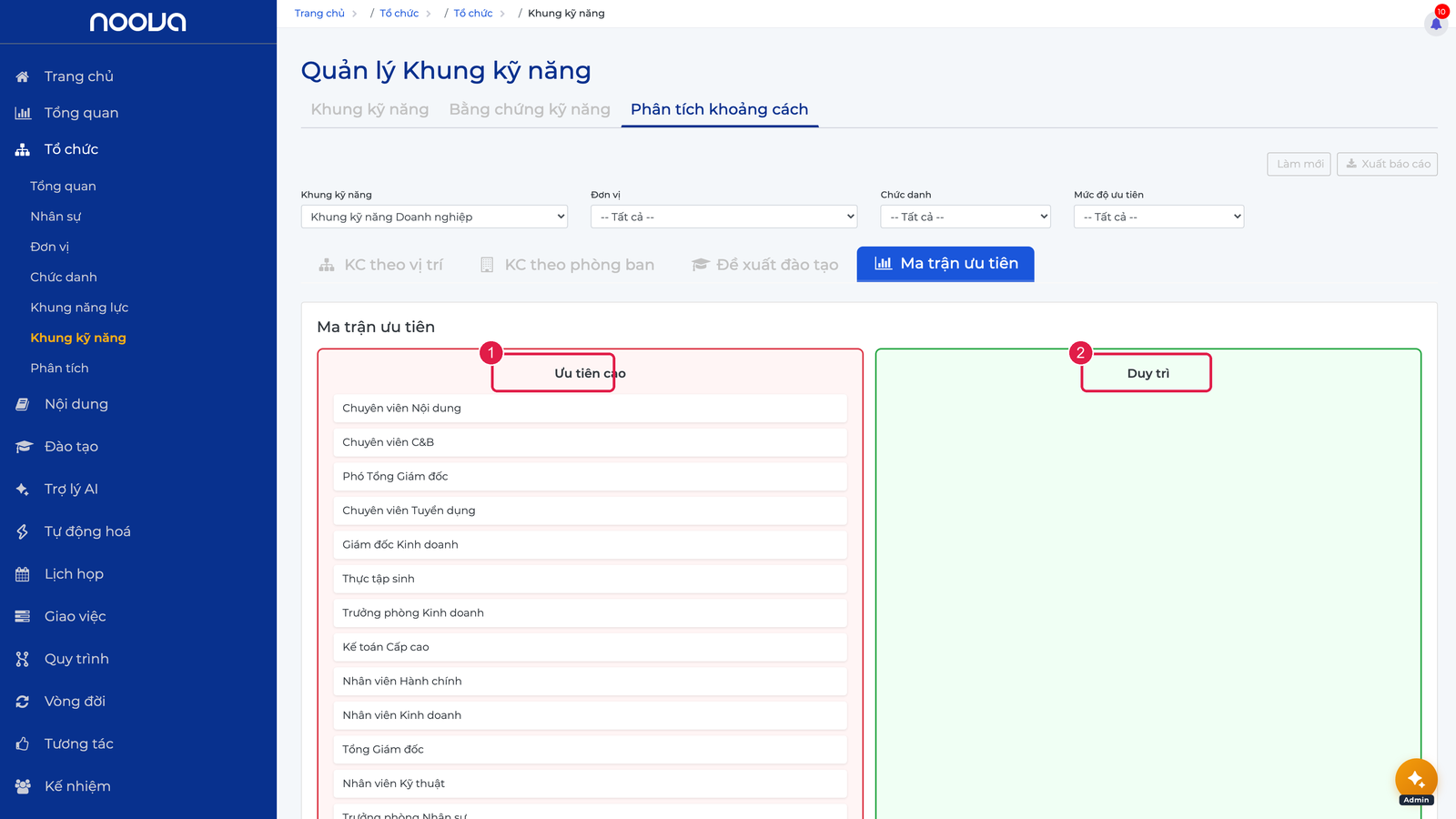
Task: Click the Lịch họp calendar icon
Action: (x=23, y=574)
